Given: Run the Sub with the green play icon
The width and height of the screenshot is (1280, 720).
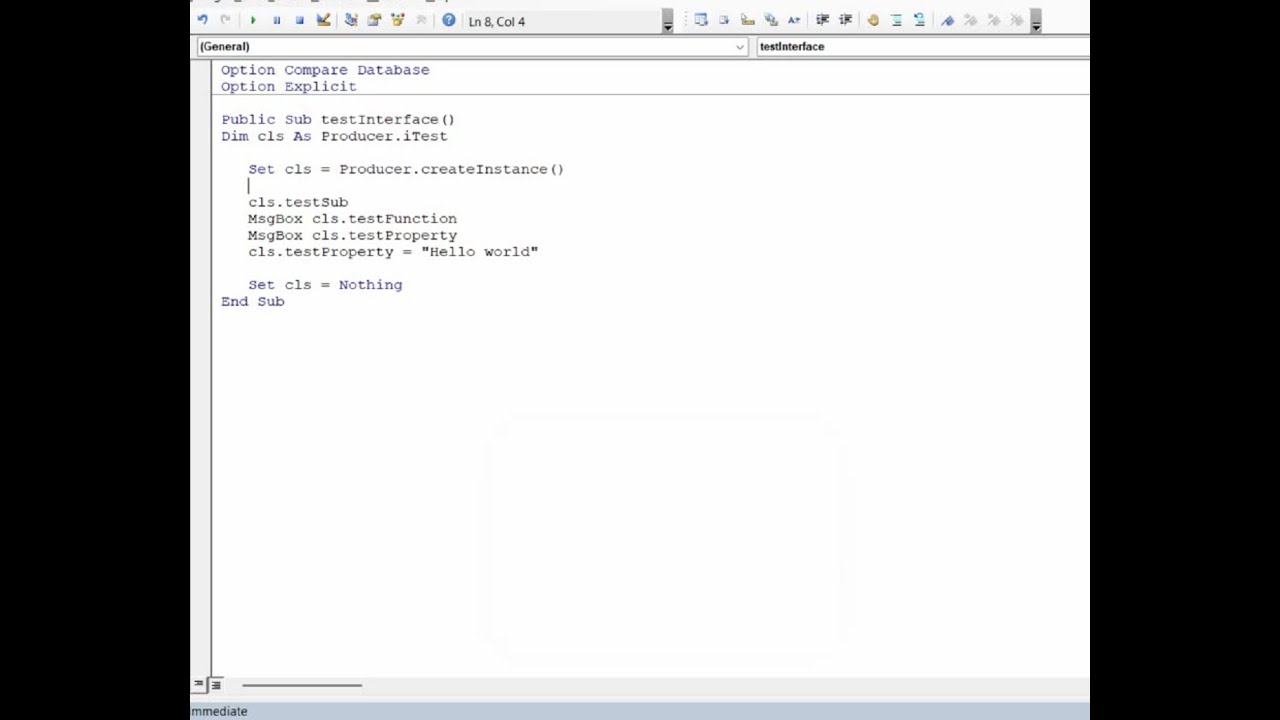Looking at the screenshot, I should (252, 20).
